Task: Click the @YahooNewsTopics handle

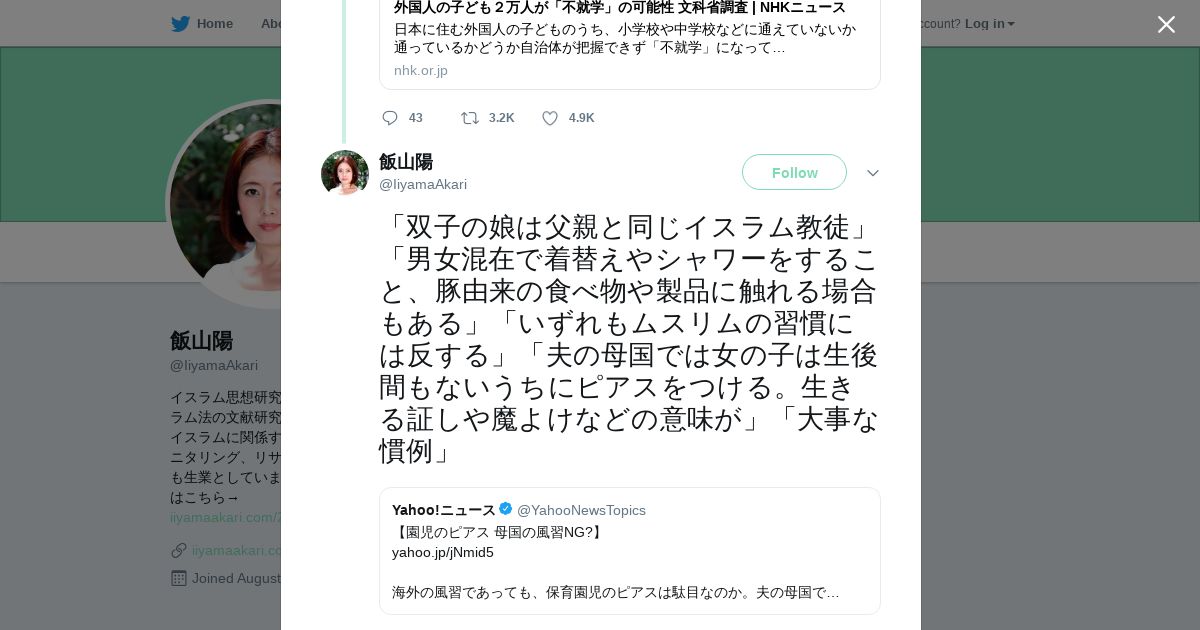Action: [581, 510]
